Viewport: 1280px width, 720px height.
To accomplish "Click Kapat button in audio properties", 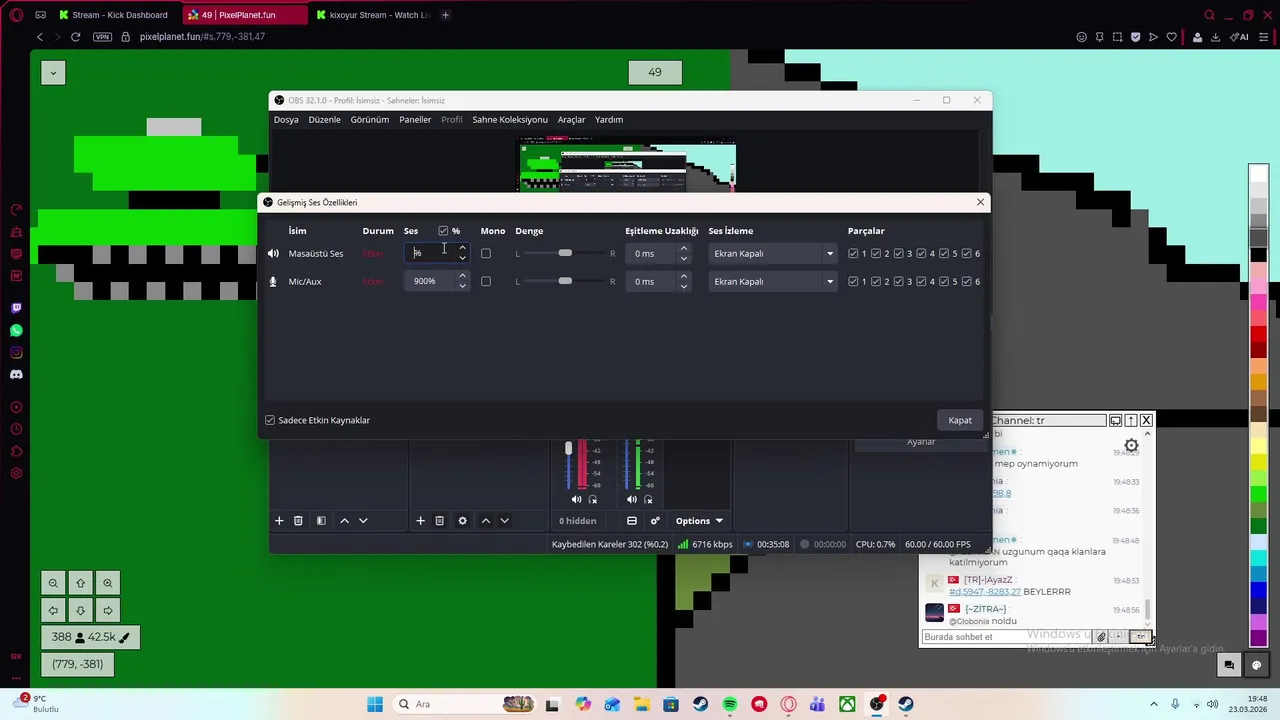I will [960, 420].
